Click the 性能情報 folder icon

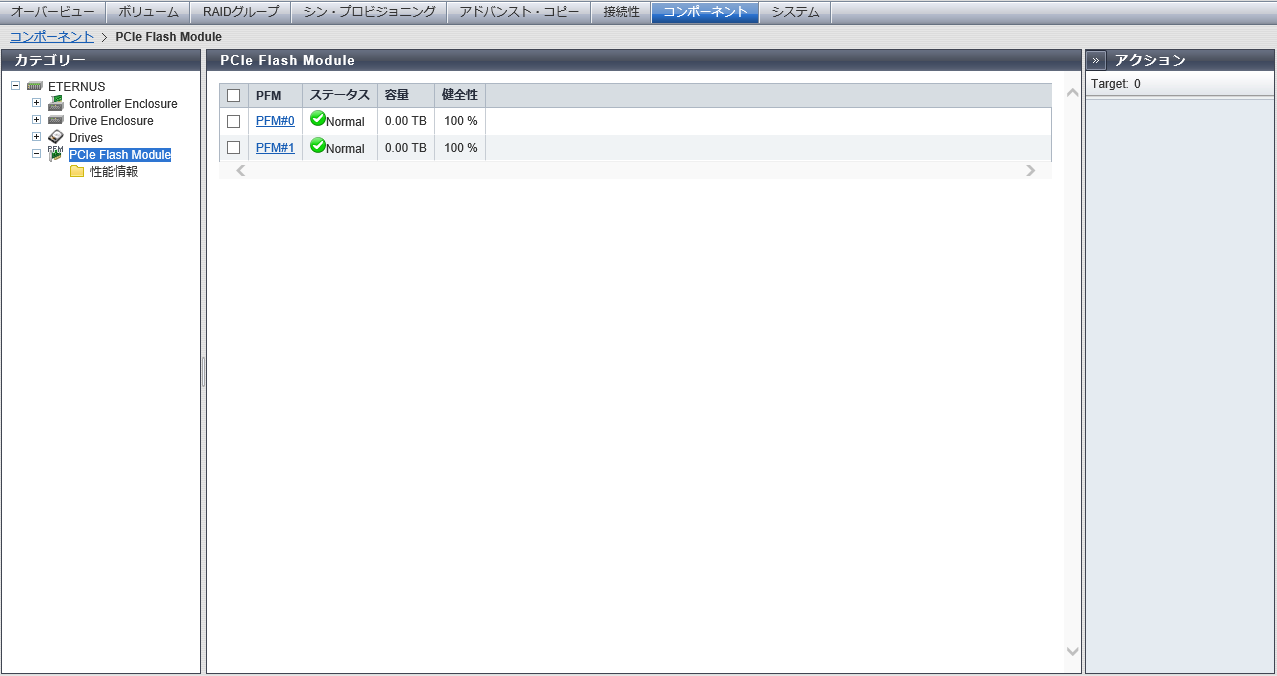tap(77, 171)
